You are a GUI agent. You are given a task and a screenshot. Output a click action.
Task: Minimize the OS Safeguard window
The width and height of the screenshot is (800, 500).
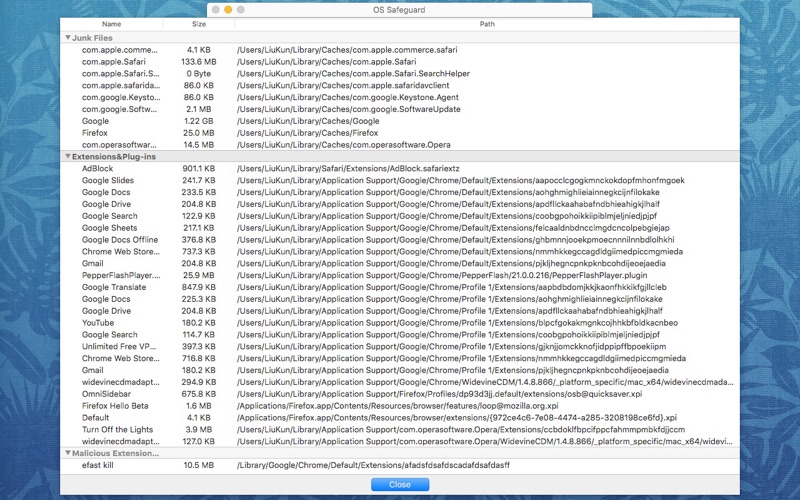[x=228, y=10]
